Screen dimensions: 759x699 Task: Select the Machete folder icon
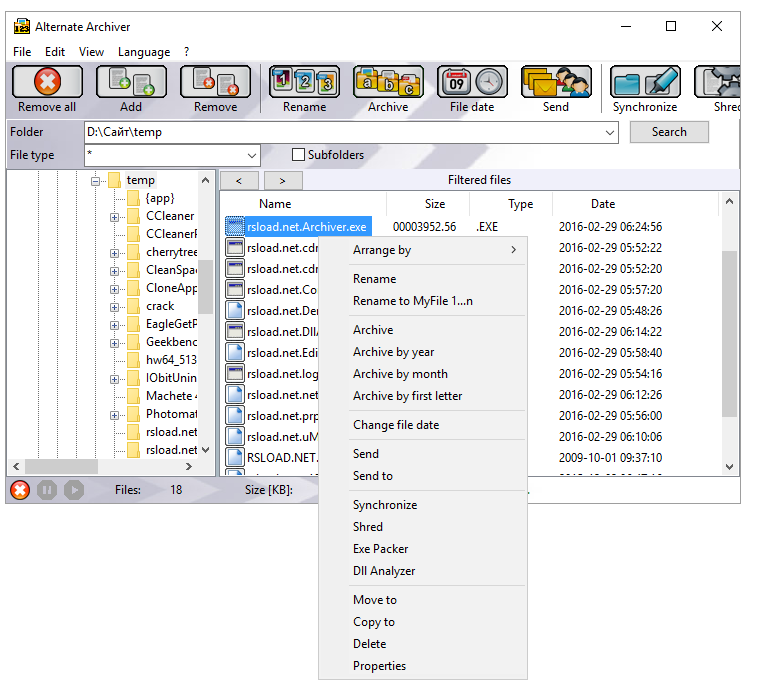133,396
